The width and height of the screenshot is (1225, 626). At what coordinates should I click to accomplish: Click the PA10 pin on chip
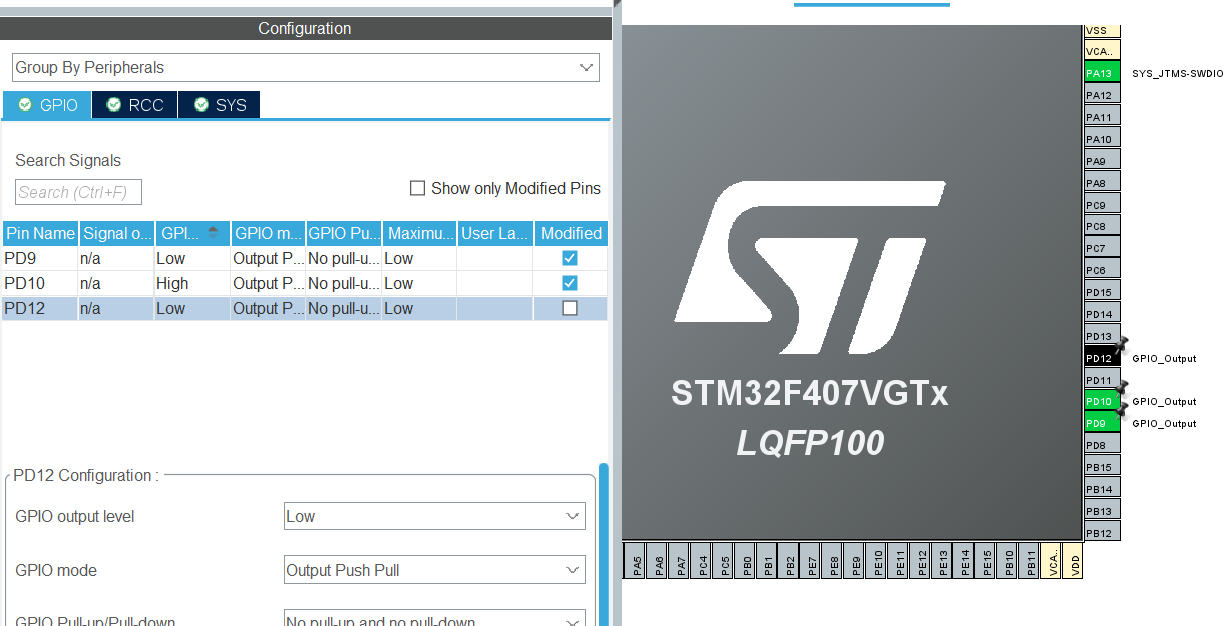(x=1102, y=139)
